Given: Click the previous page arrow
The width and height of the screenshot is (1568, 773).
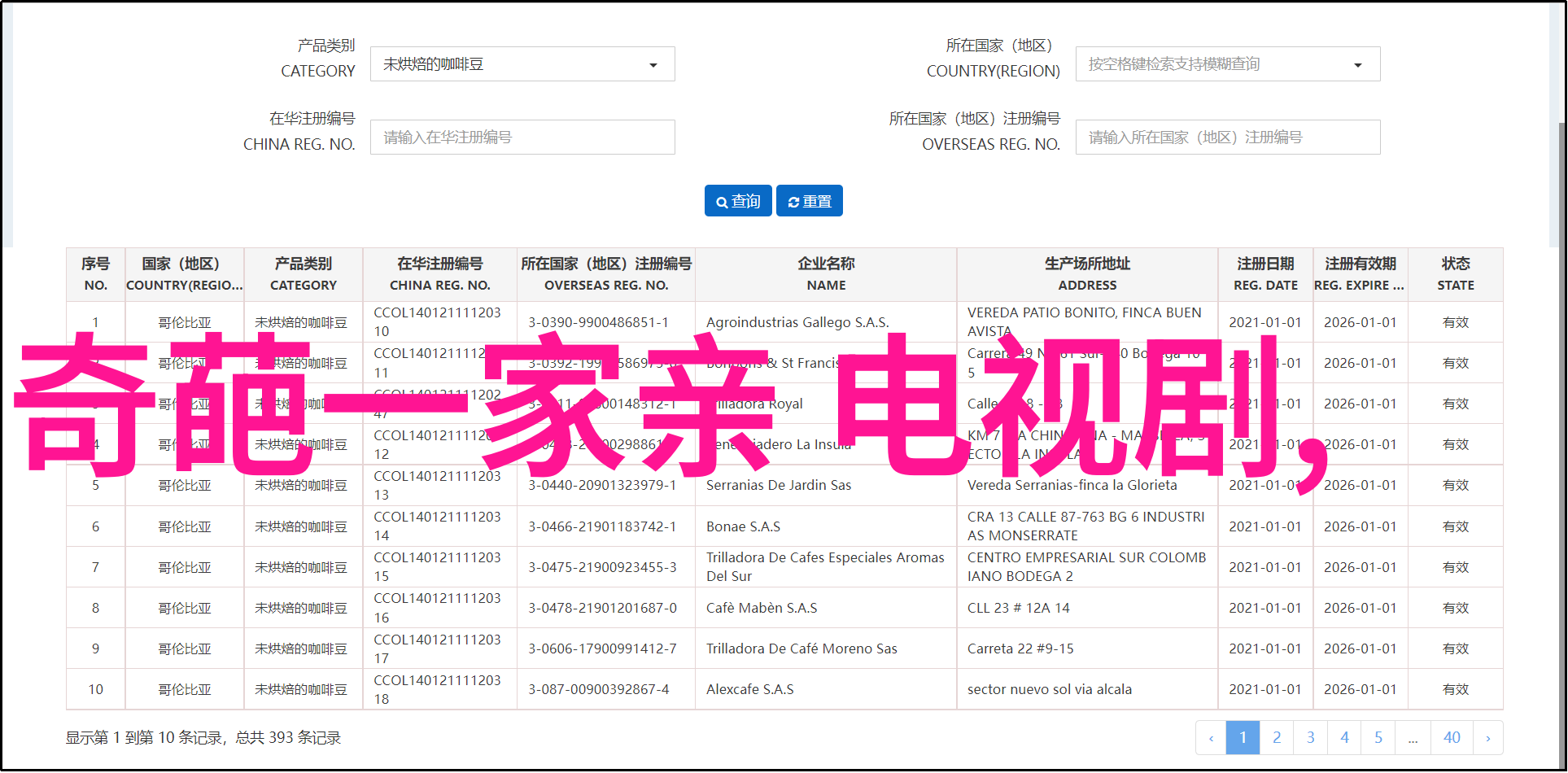Looking at the screenshot, I should pyautogui.click(x=1211, y=738).
